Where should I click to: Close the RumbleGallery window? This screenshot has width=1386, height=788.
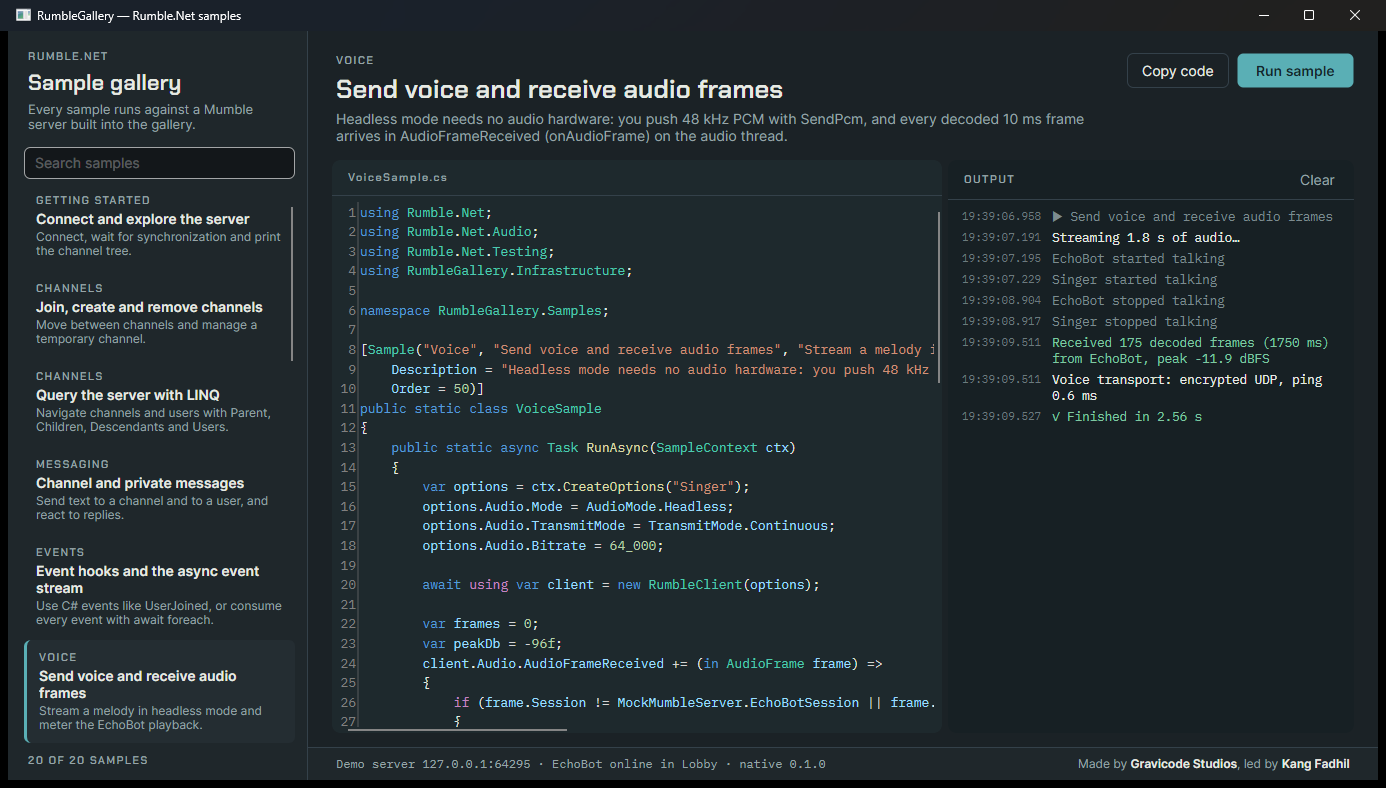coord(1356,15)
